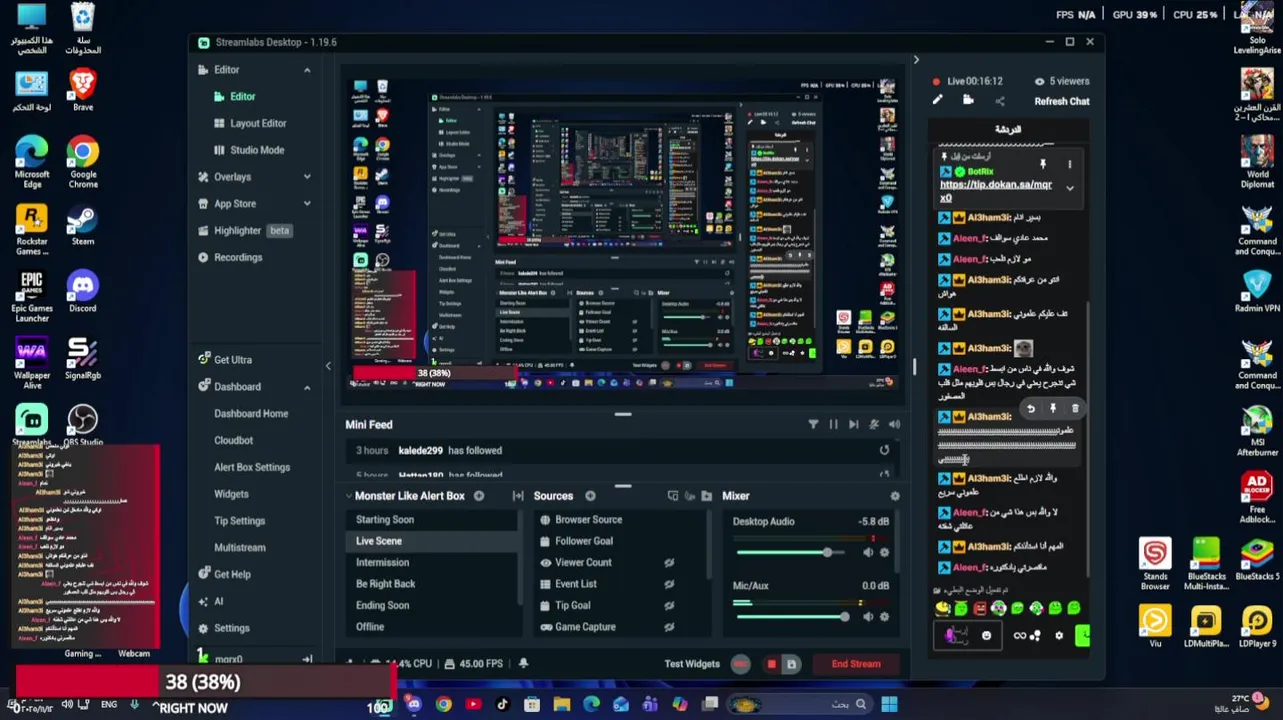This screenshot has width=1283, height=720.
Task: Open the Monster Like Alert Box collection dropdown
Action: click(406, 496)
